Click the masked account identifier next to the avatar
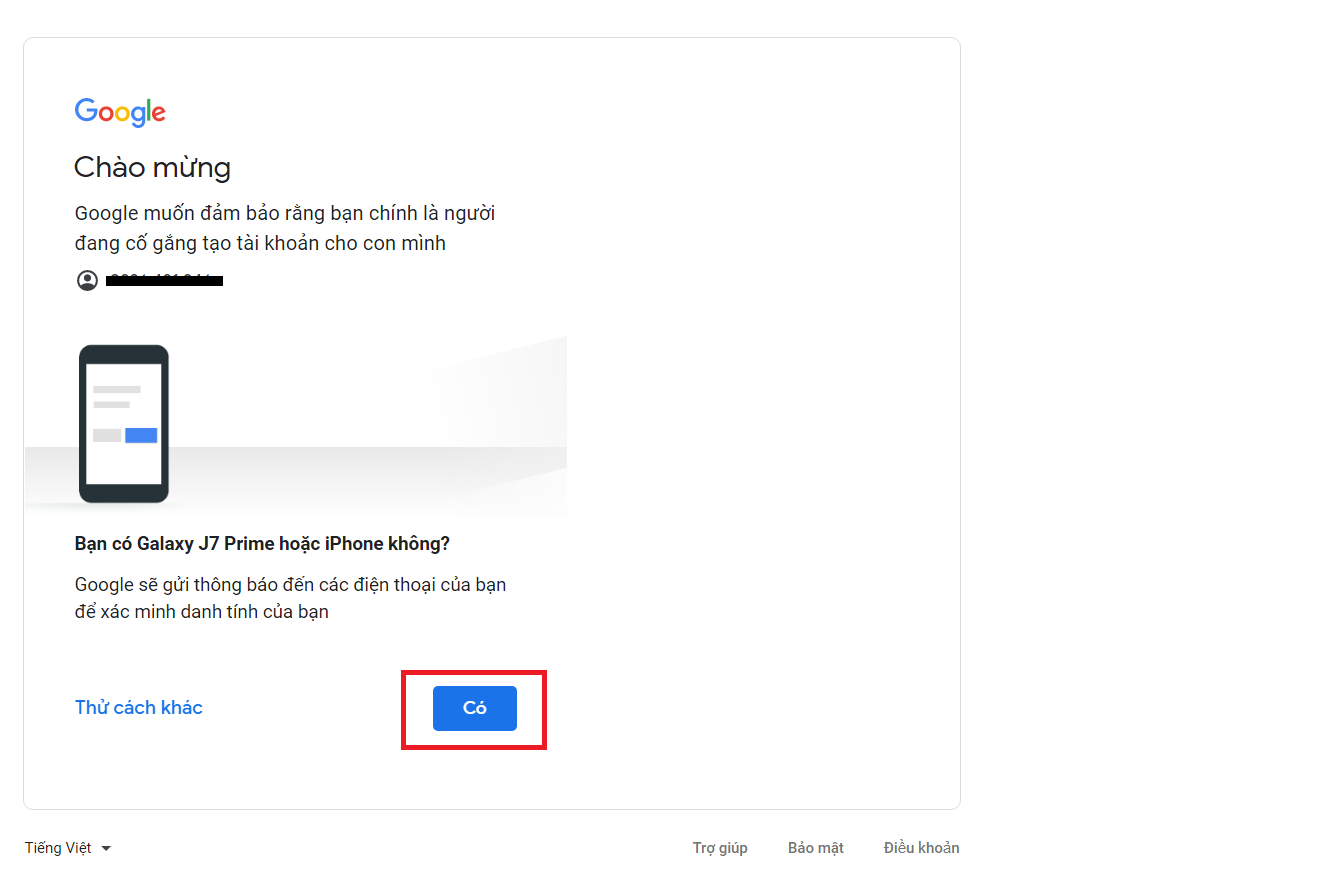Screen dimensions: 1330x880 [164, 281]
